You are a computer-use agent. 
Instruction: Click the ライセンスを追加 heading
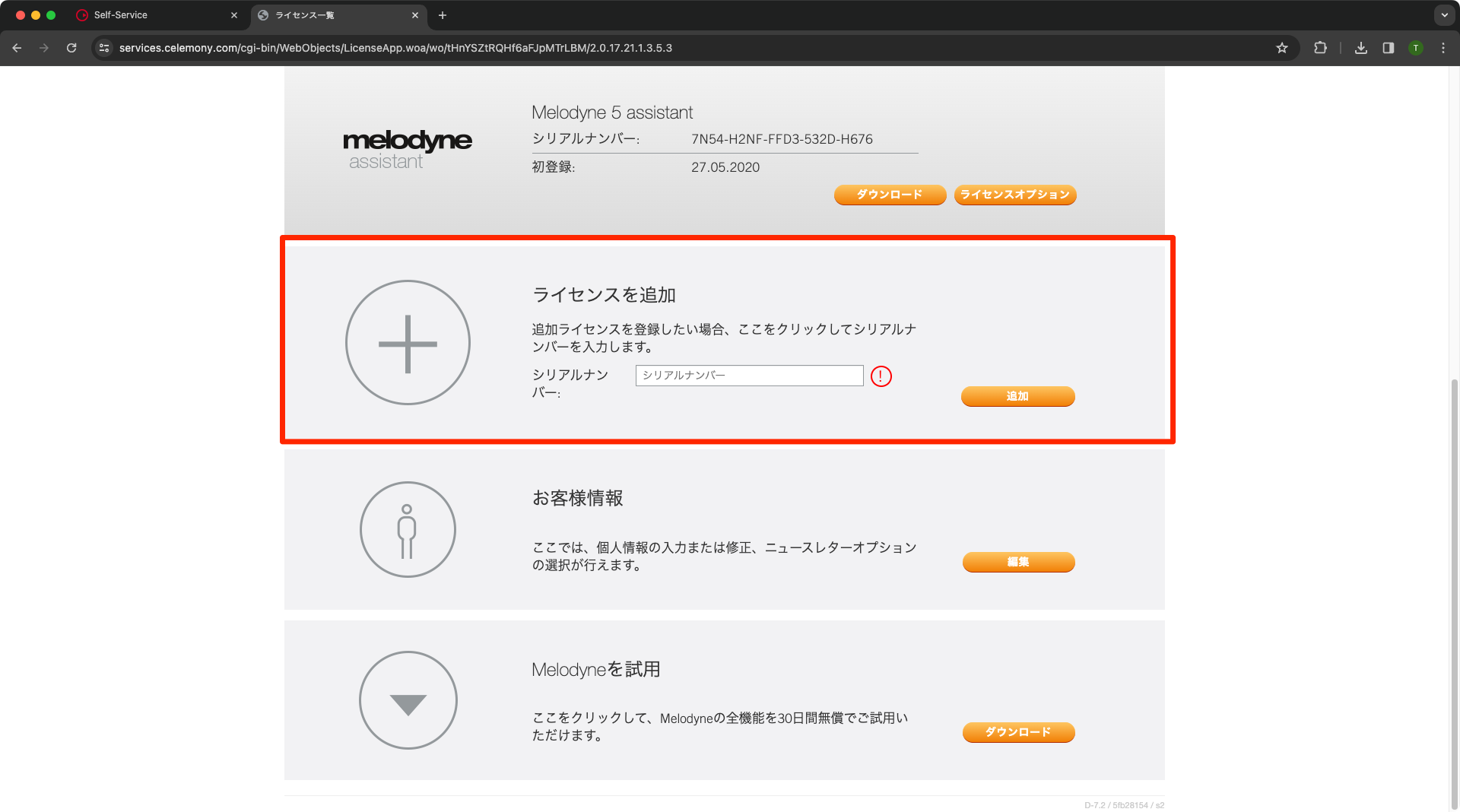pyautogui.click(x=604, y=295)
